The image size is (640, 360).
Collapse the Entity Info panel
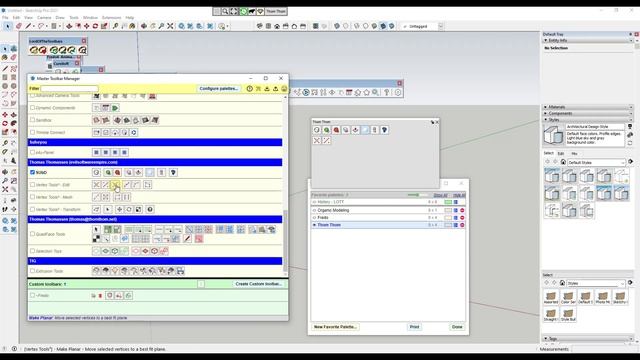point(557,40)
